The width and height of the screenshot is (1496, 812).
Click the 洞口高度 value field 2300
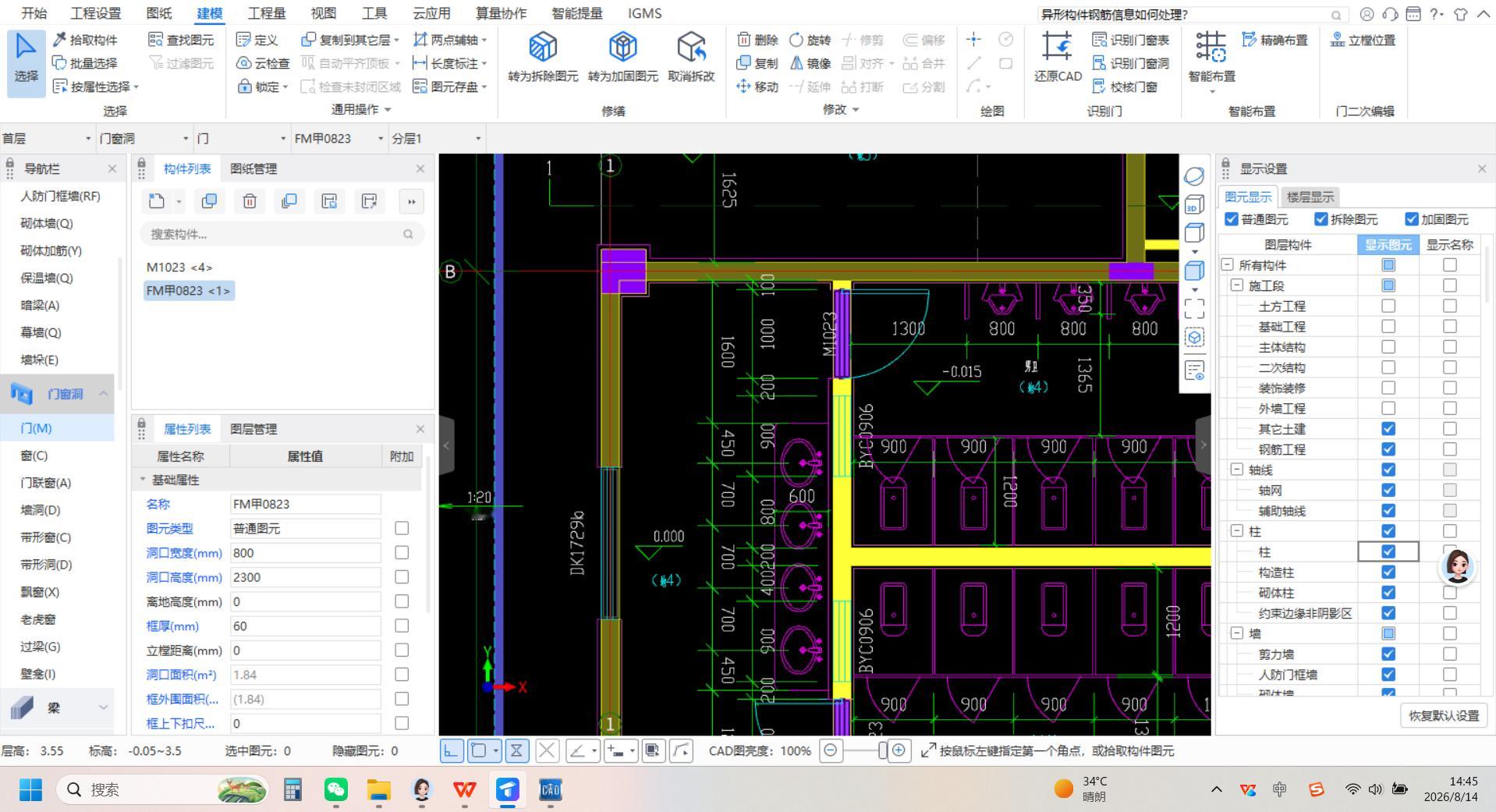point(305,577)
